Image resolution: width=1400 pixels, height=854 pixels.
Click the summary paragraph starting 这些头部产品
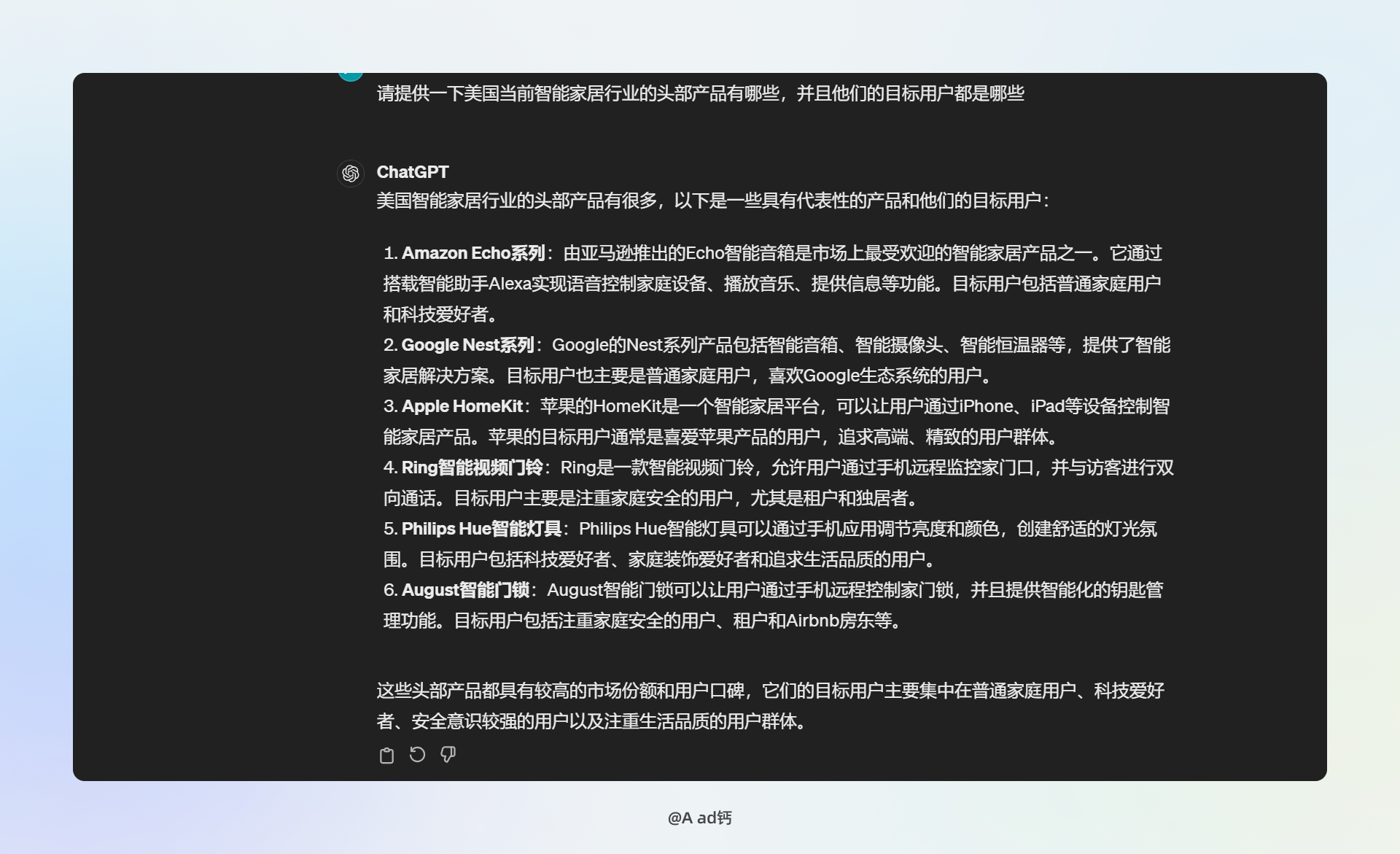[770, 706]
